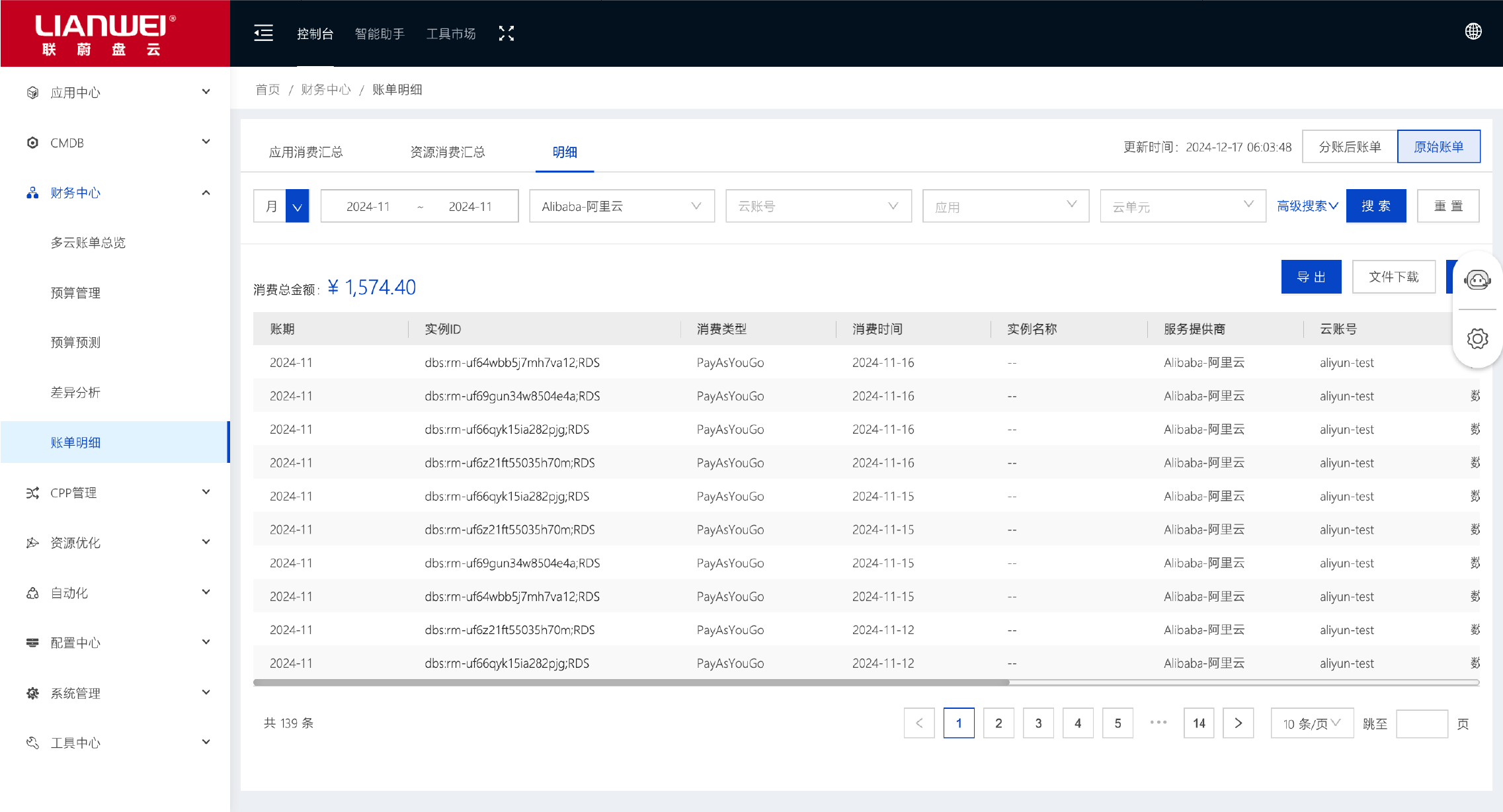The width and height of the screenshot is (1503, 812).
Task: Click the 应用中心 cube icon
Action: 32,93
